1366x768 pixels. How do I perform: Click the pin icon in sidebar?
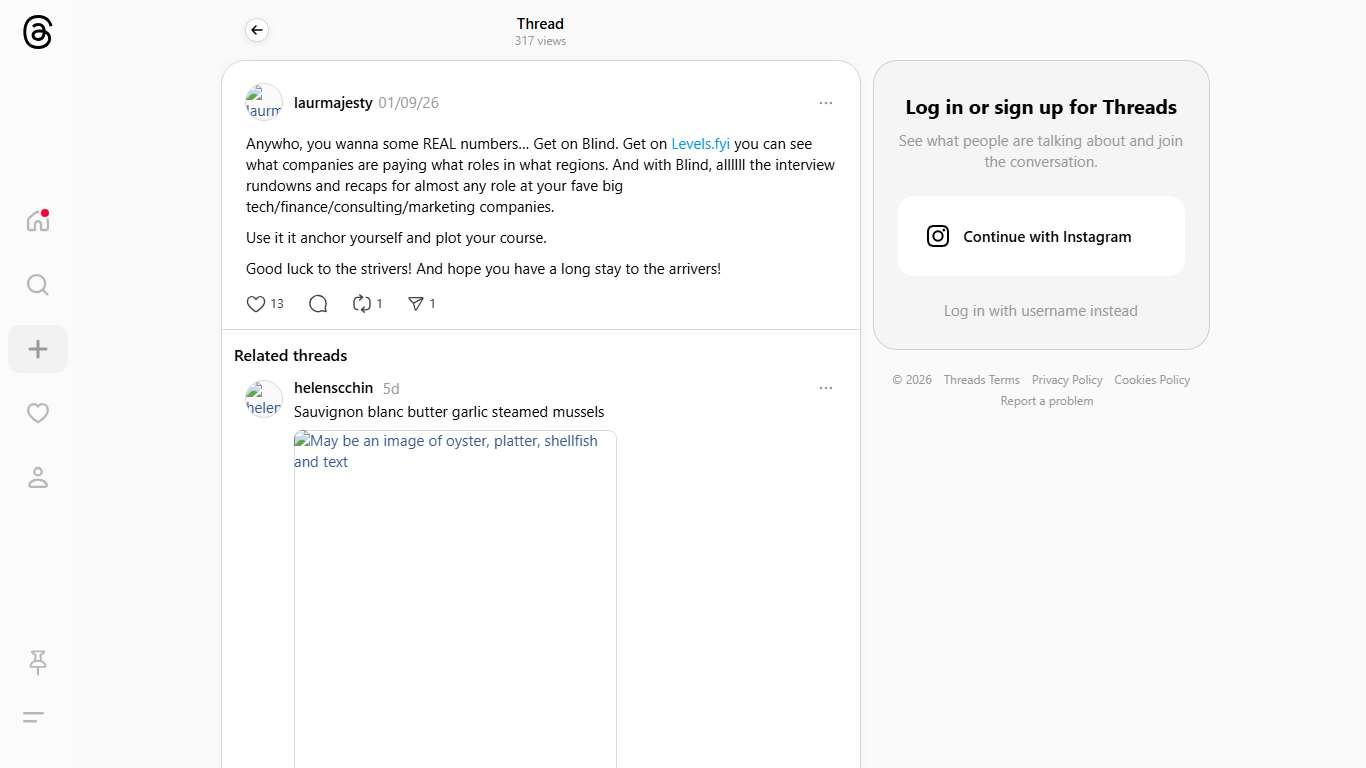[38, 662]
